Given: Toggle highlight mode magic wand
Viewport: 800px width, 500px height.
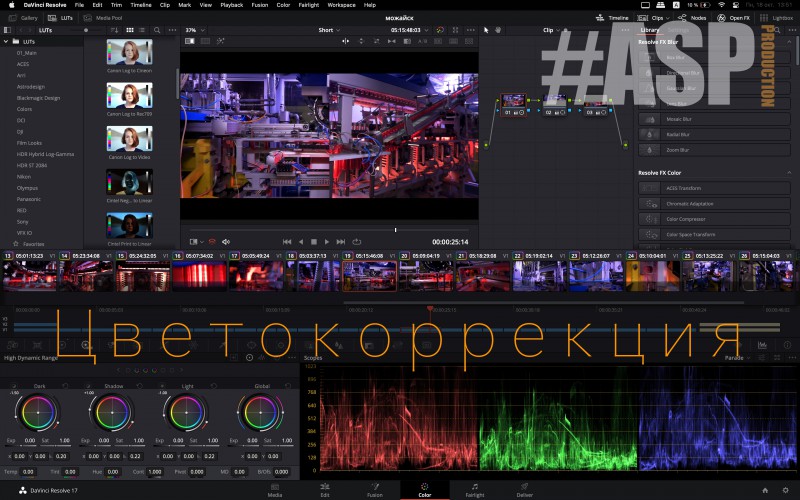Looking at the screenshot, I should coord(220,41).
